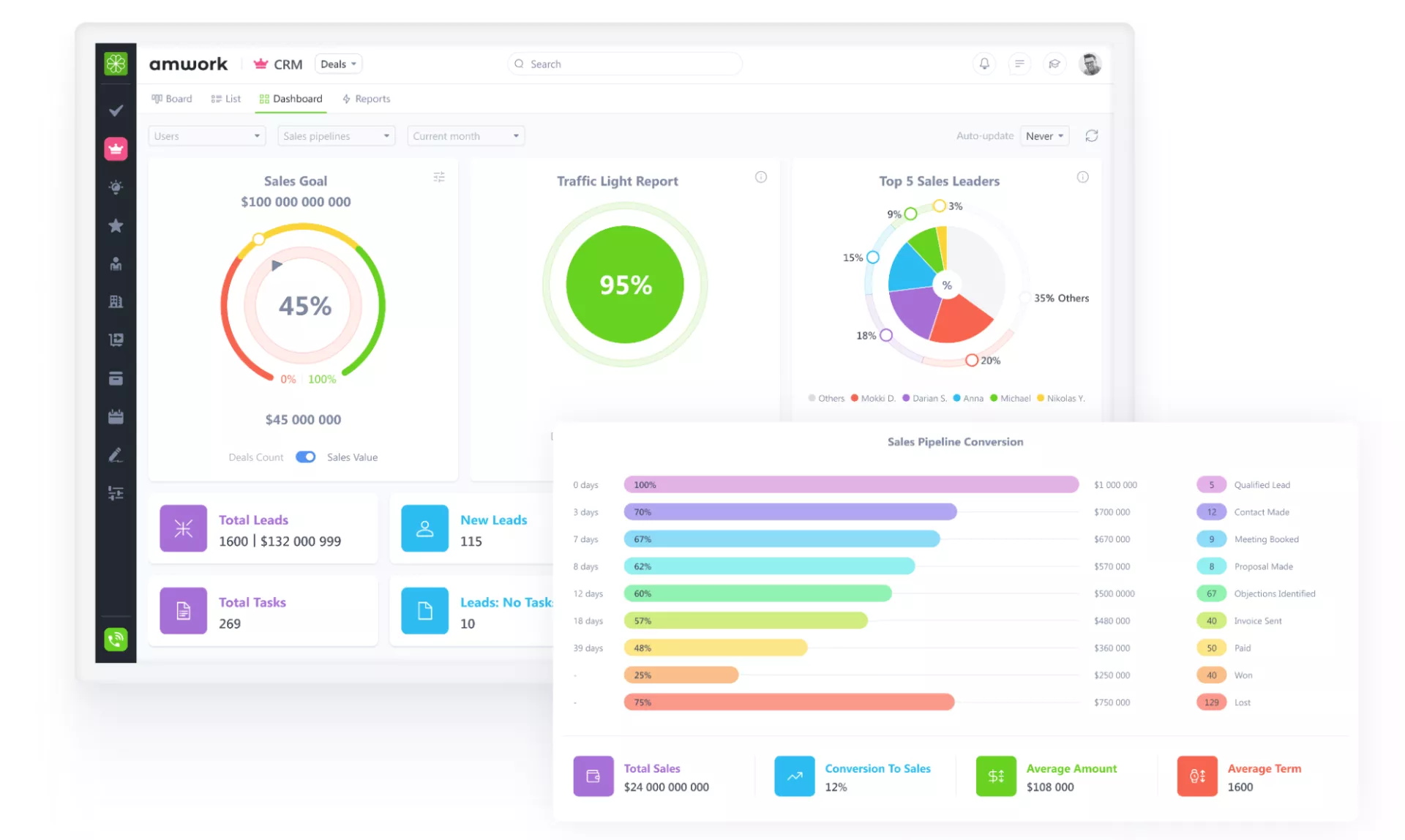Switch to the Reports tab
The height and width of the screenshot is (840, 1405).
[x=366, y=99]
